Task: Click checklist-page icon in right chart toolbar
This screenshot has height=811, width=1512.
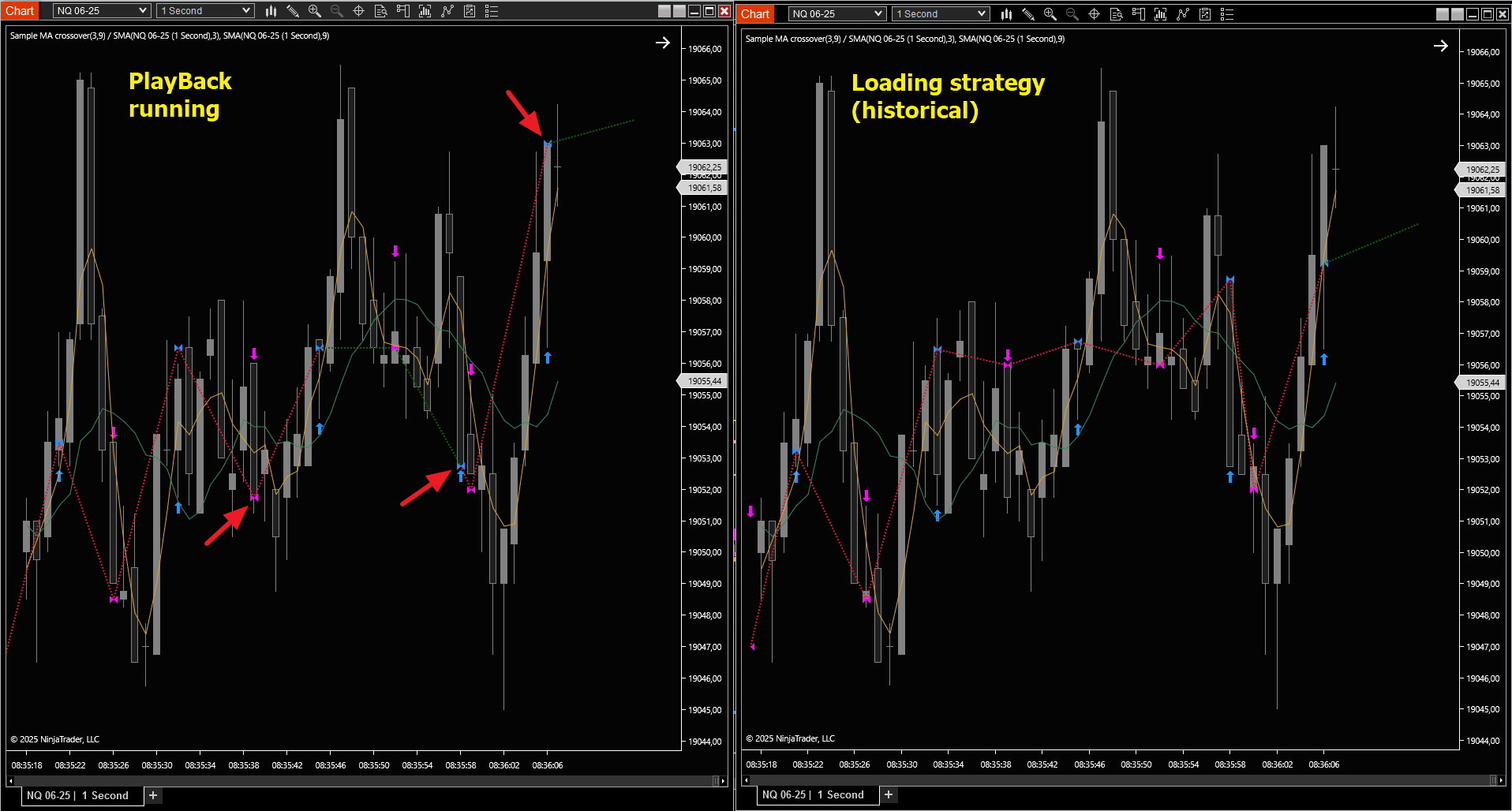Action: [x=1205, y=14]
